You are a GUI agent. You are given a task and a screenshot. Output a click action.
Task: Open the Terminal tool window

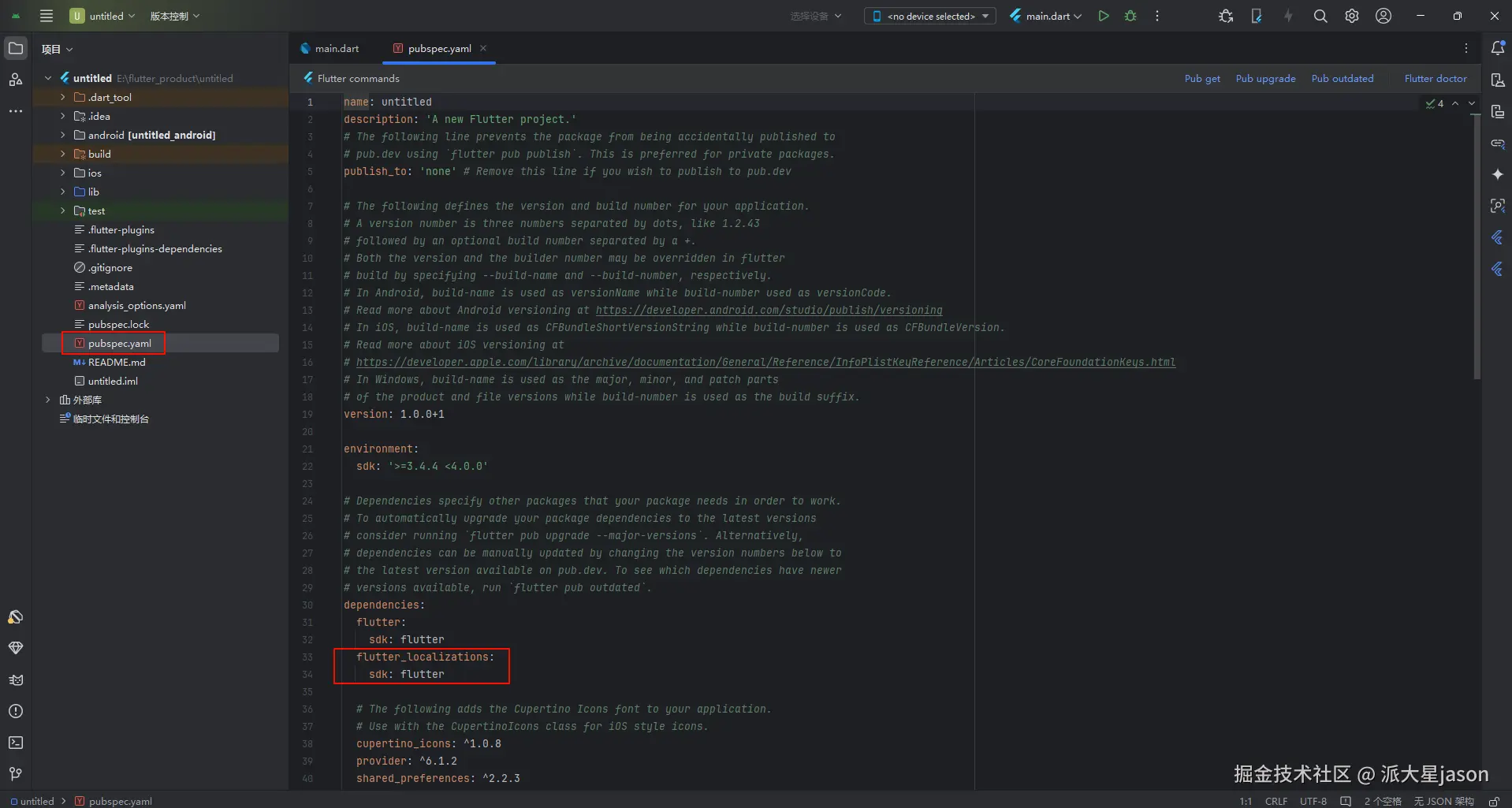click(16, 743)
